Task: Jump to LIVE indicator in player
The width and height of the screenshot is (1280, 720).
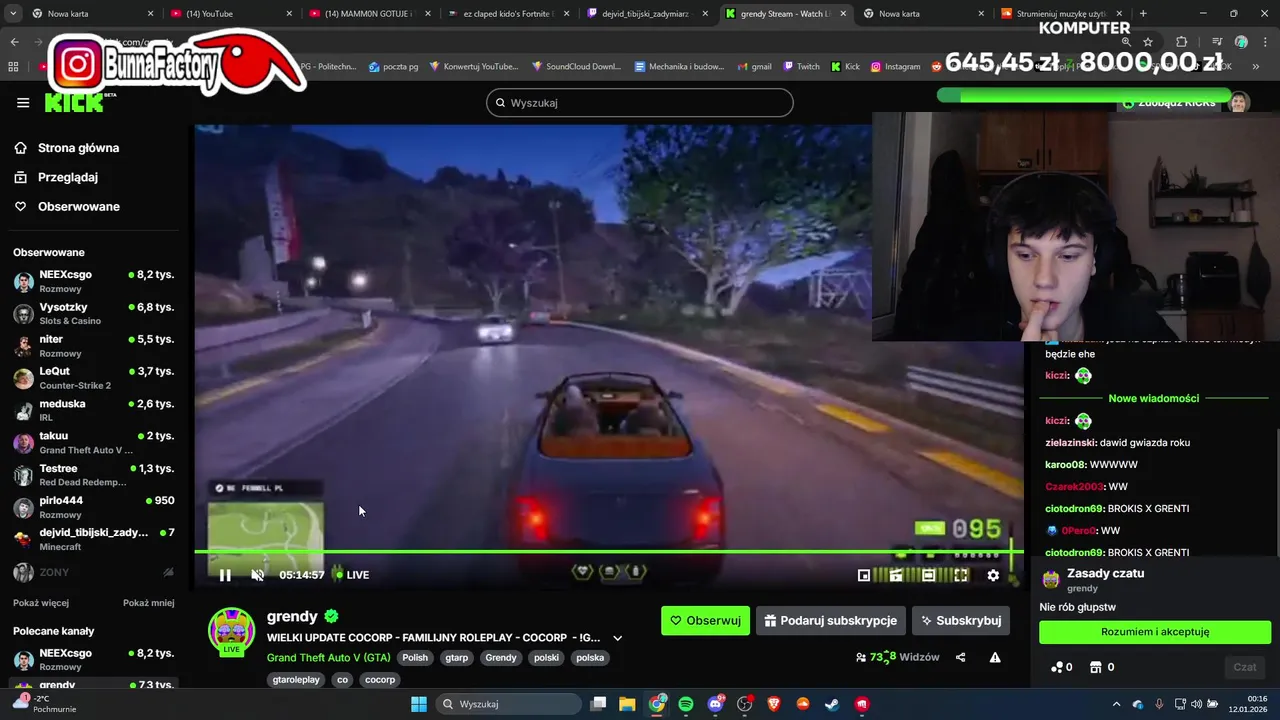Action: [x=351, y=575]
